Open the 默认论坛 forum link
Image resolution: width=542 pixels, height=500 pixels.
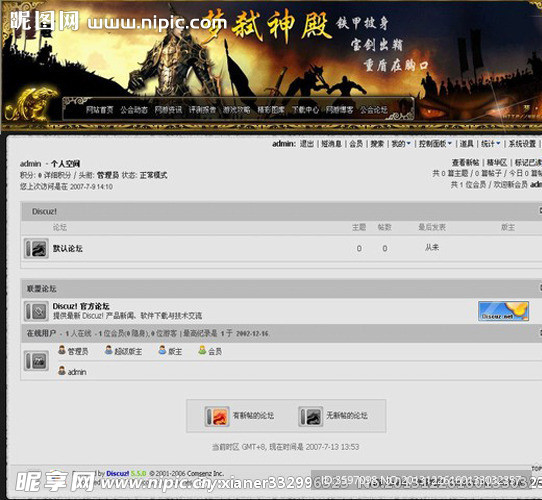(x=67, y=248)
